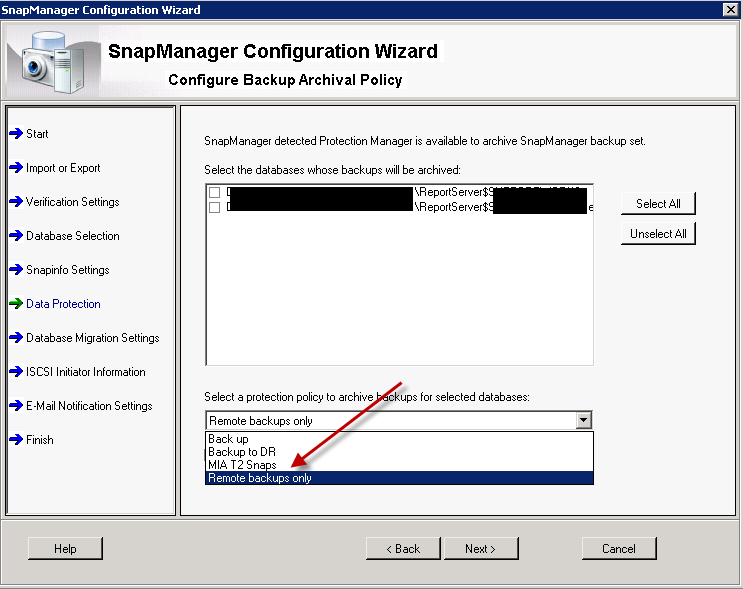Click the Unselect All button
Screen dimensions: 743x589
click(x=658, y=234)
